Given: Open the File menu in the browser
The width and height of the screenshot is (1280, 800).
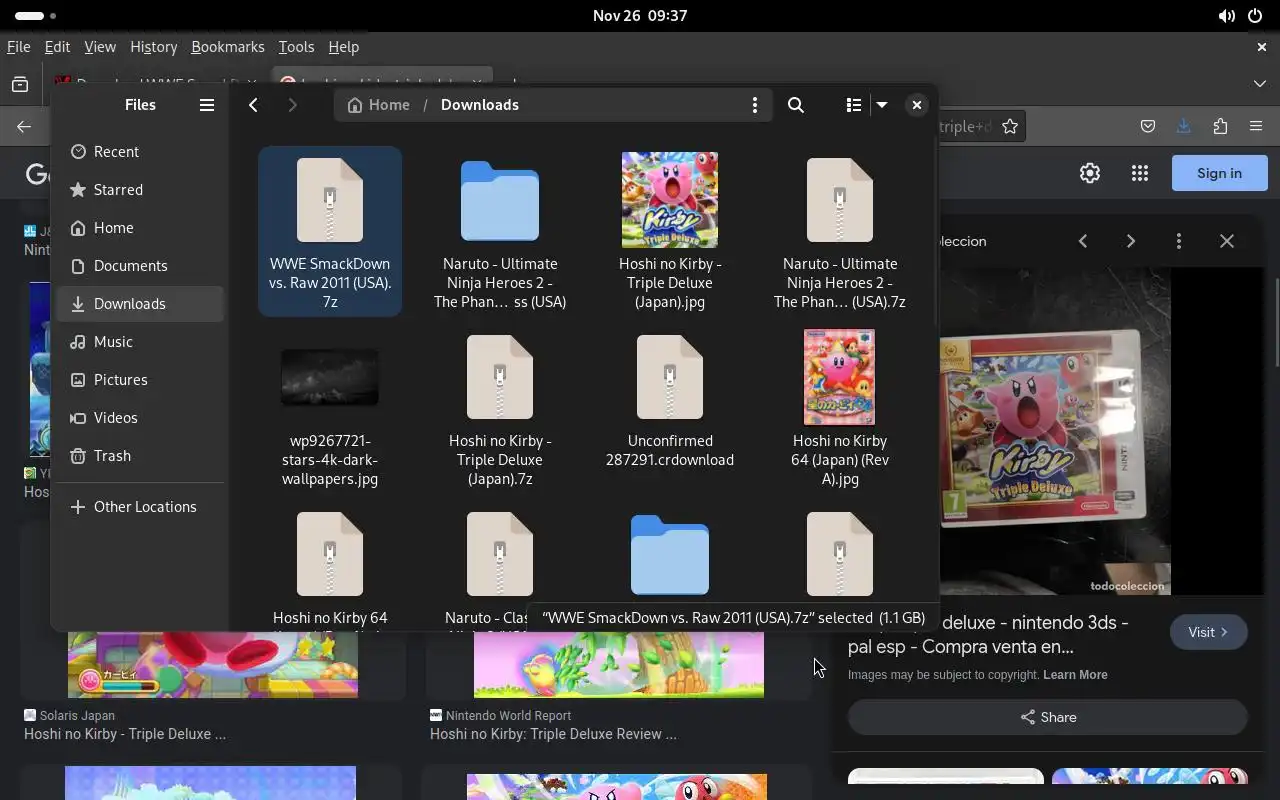Looking at the screenshot, I should tap(18, 47).
